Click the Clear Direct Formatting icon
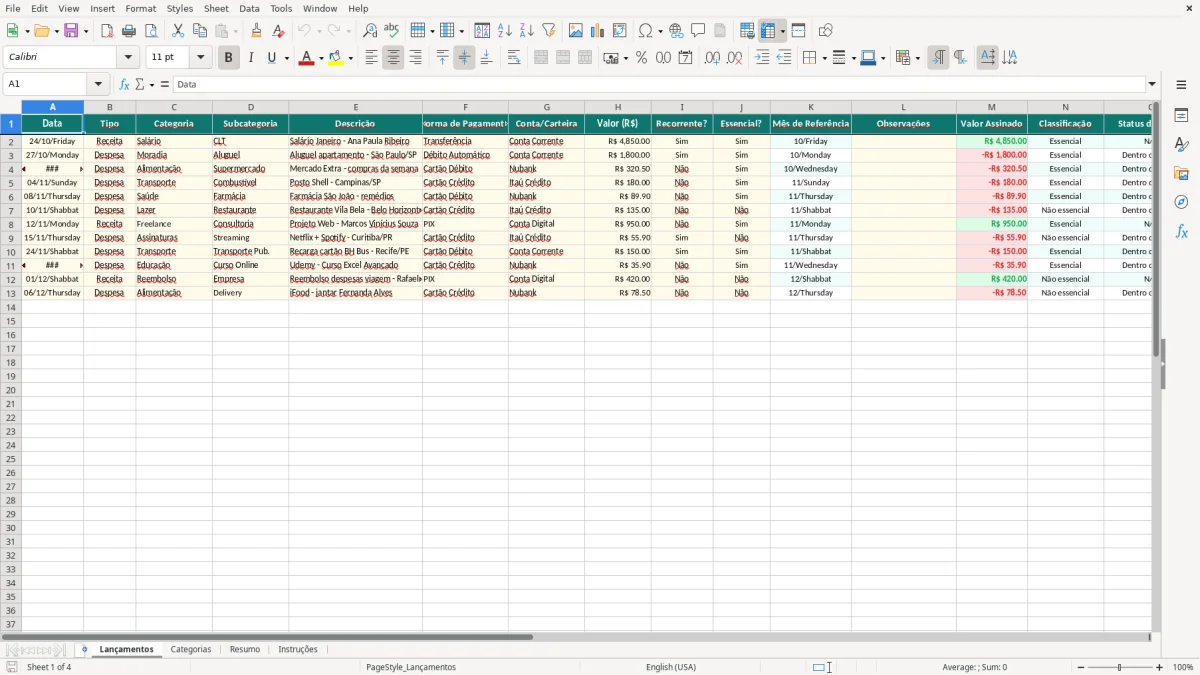 pos(278,31)
